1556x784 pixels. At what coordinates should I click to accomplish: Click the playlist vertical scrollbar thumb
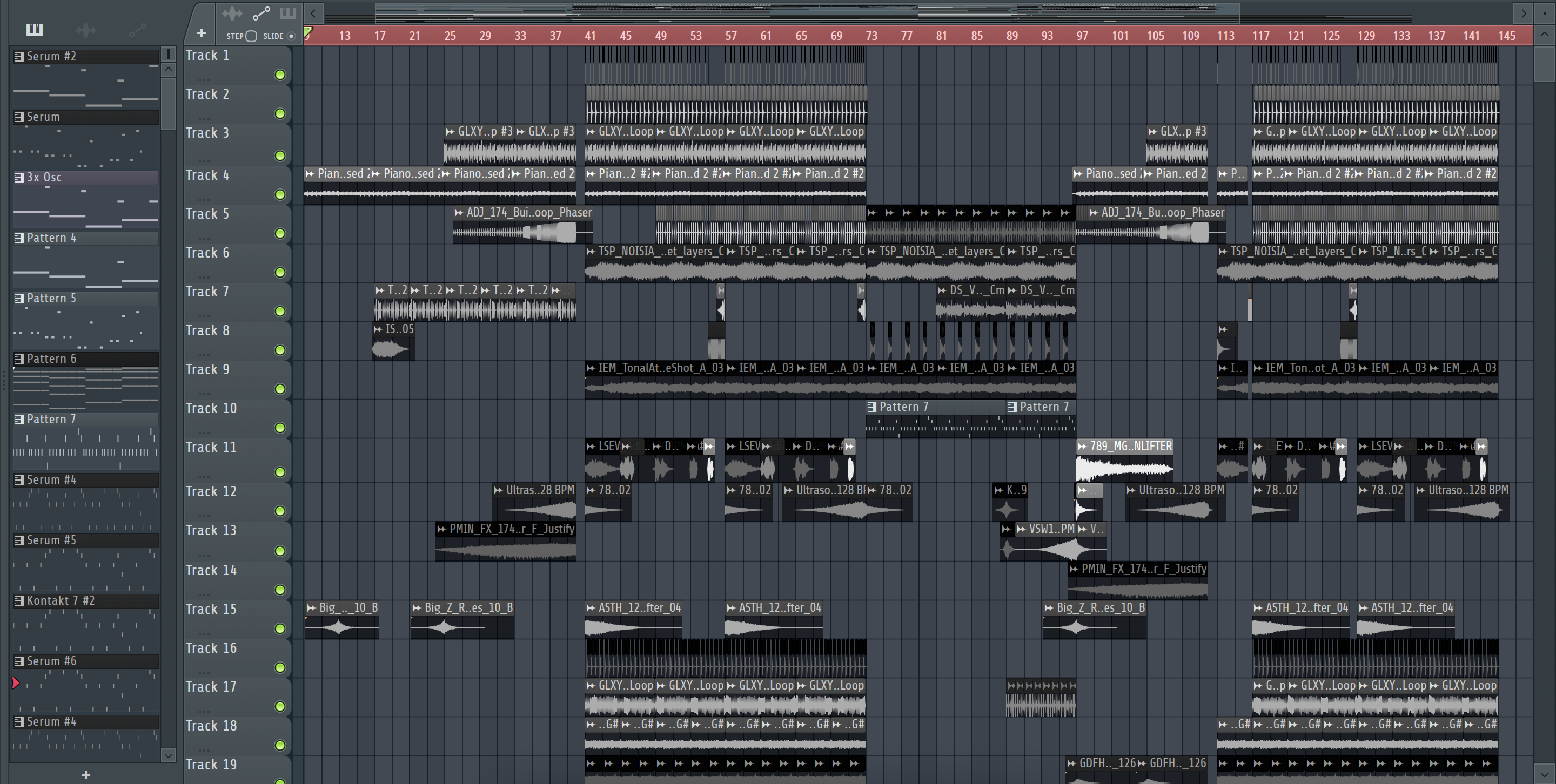[x=1544, y=64]
